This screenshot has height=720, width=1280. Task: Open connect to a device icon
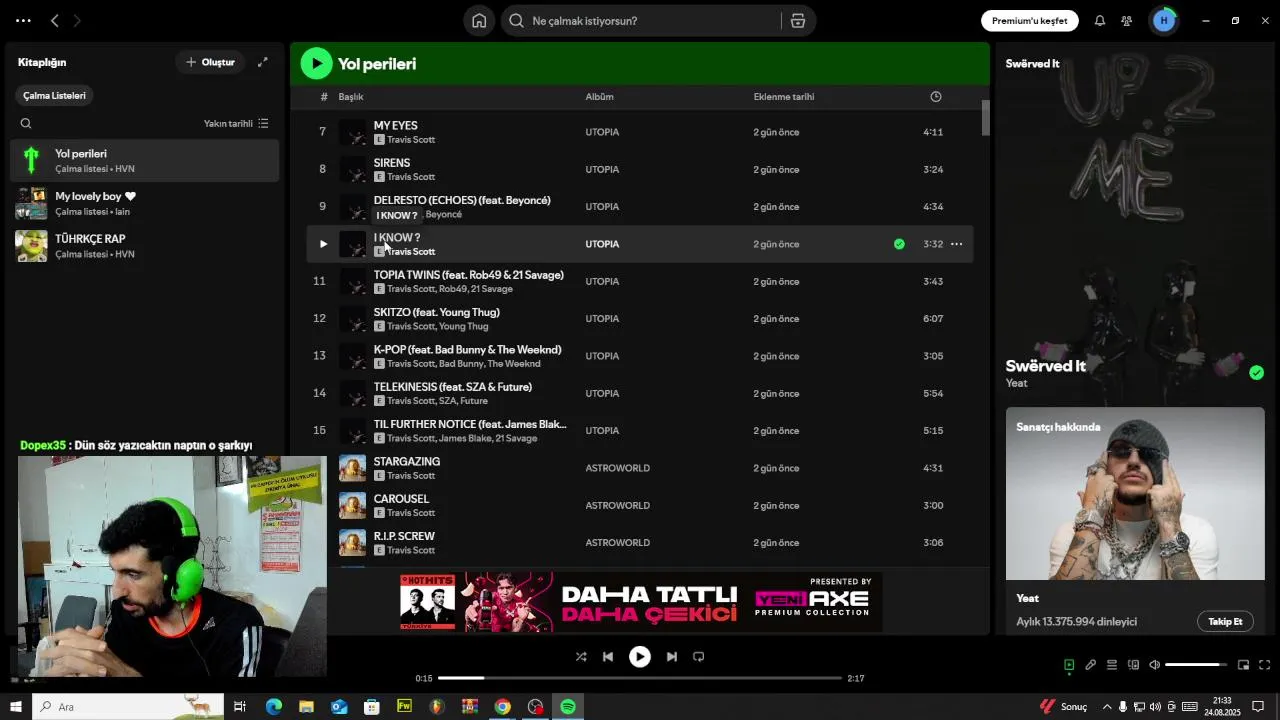1133,665
